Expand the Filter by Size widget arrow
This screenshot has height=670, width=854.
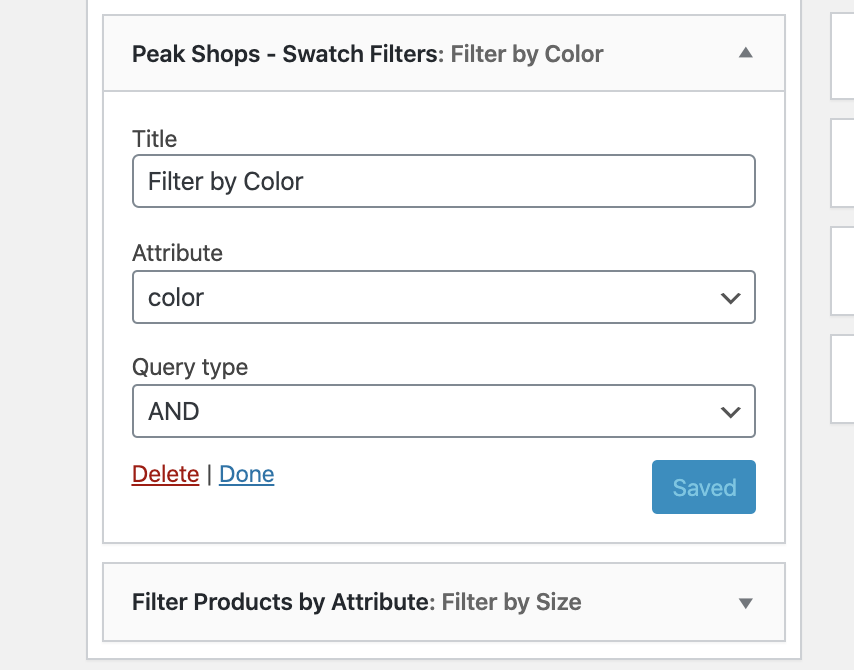coord(745,602)
